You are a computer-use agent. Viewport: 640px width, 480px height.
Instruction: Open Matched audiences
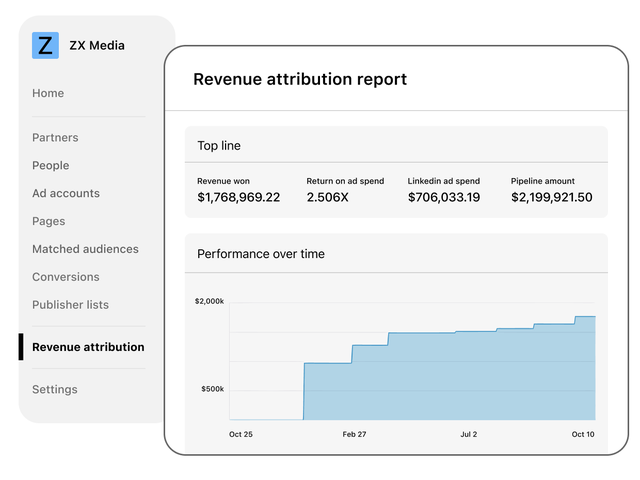[85, 249]
